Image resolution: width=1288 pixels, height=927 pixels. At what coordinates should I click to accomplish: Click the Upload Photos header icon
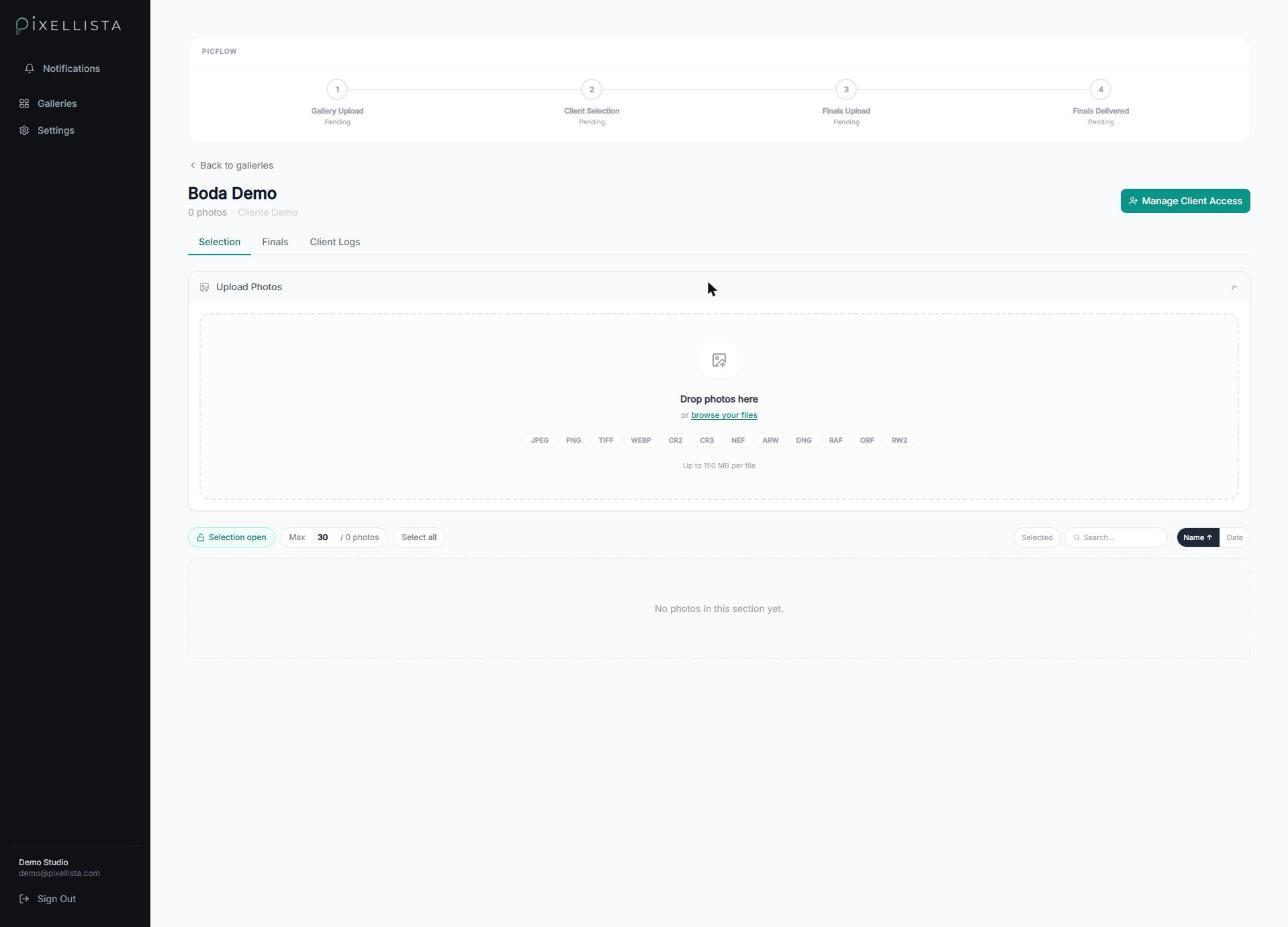[x=204, y=287]
